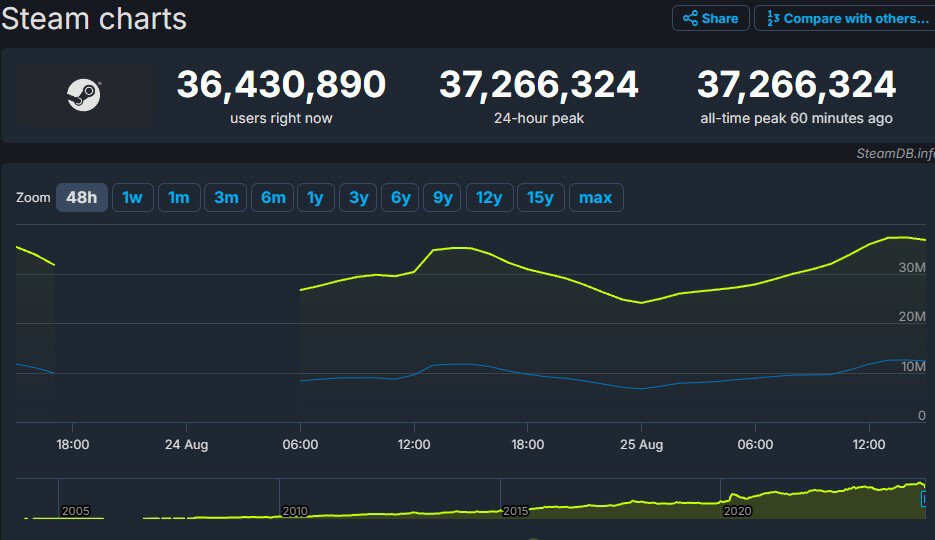
Task: Open Compare with others option
Action: pyautogui.click(x=846, y=18)
